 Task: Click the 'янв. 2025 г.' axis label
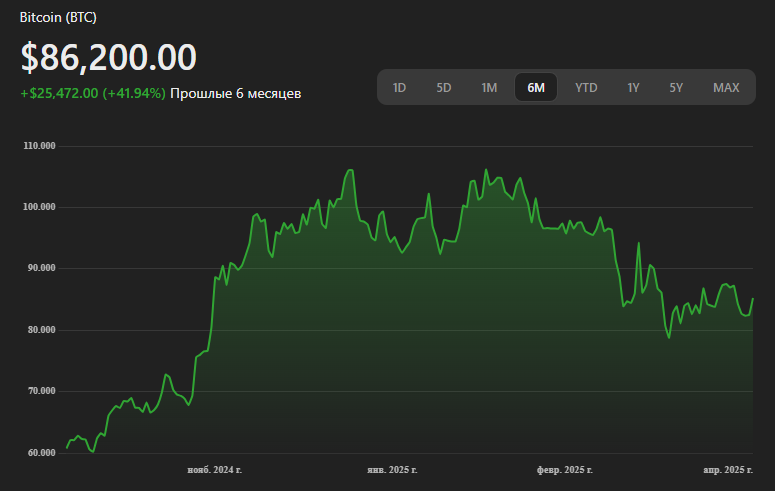[x=392, y=470]
